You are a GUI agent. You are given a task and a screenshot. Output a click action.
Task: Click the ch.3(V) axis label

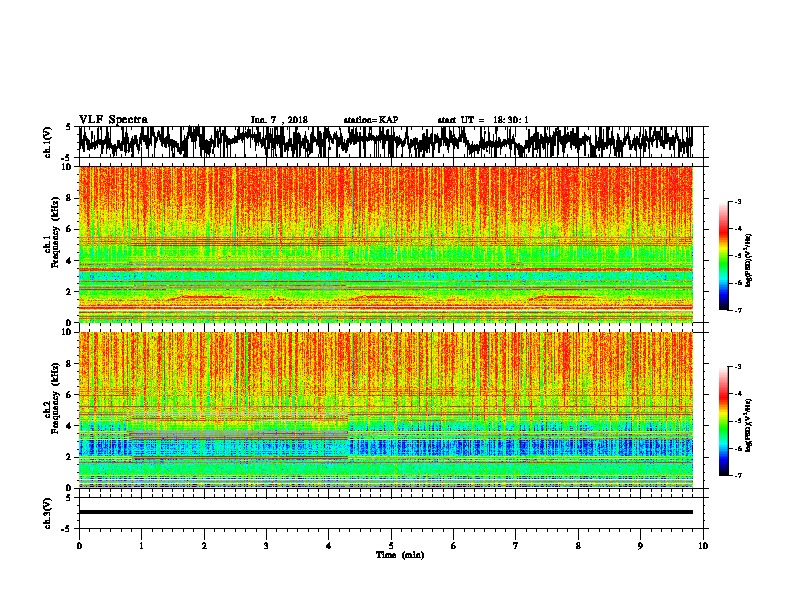(48, 513)
